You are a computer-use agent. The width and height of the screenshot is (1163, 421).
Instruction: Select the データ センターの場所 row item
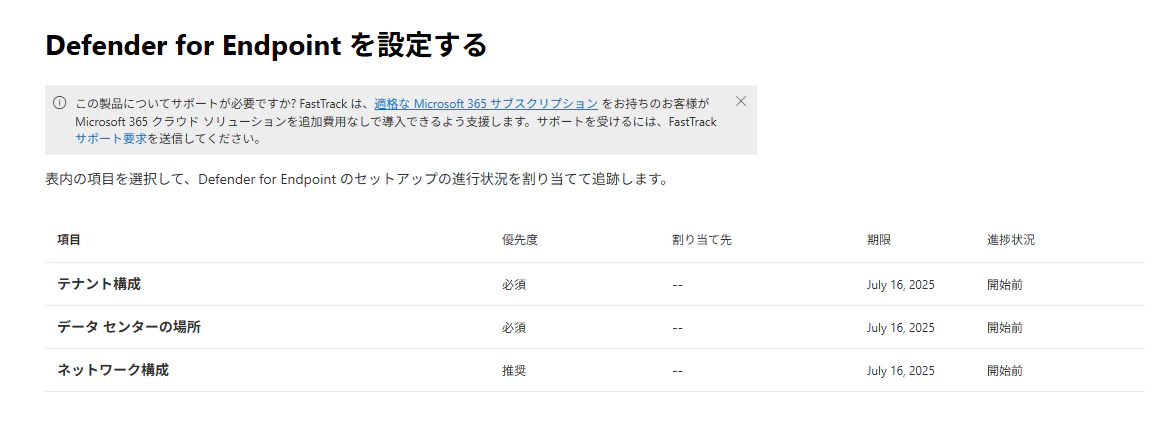129,327
